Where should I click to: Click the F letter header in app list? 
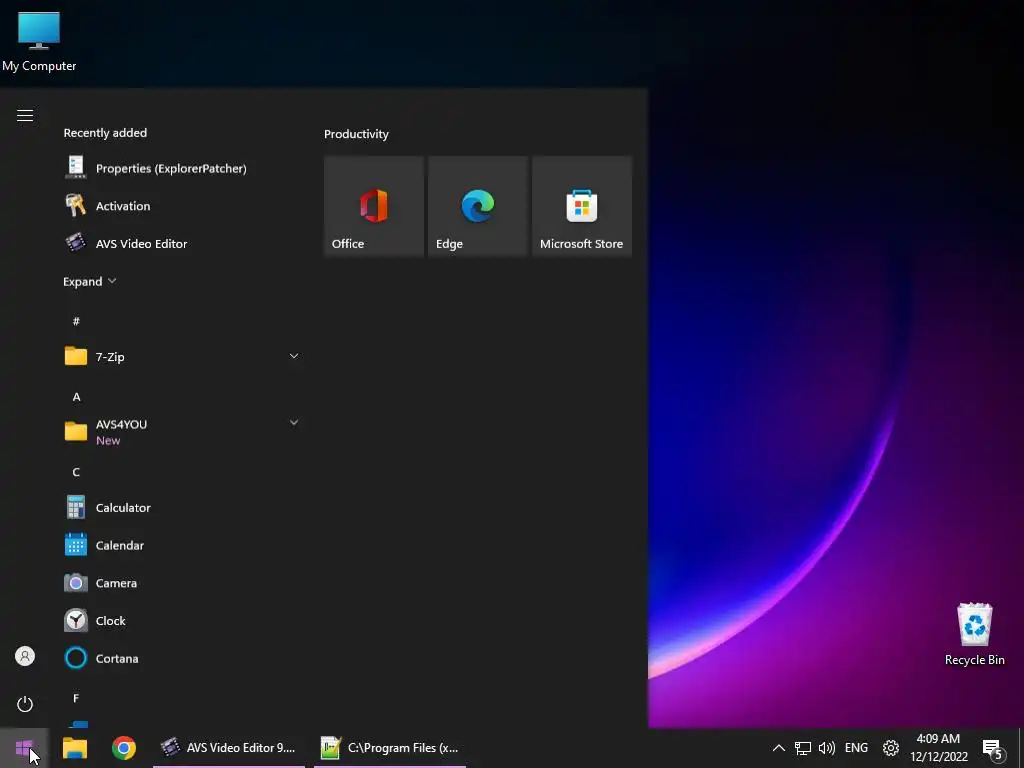click(x=76, y=698)
